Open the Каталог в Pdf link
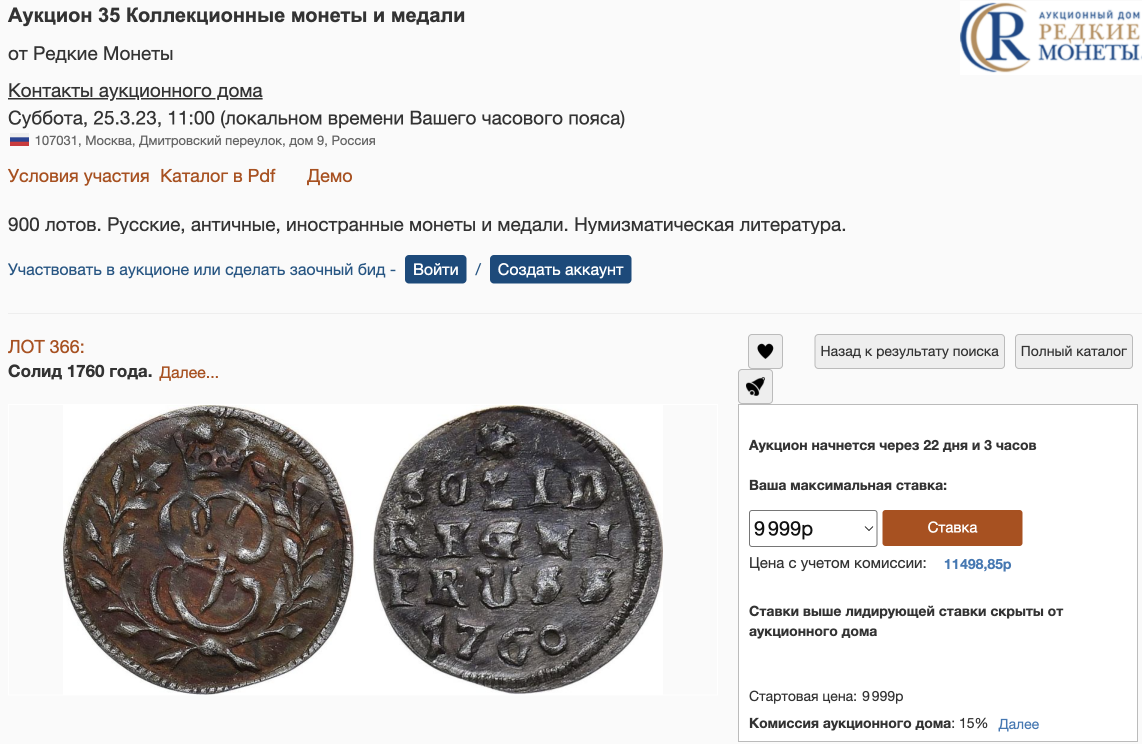This screenshot has width=1142, height=744. (218, 176)
